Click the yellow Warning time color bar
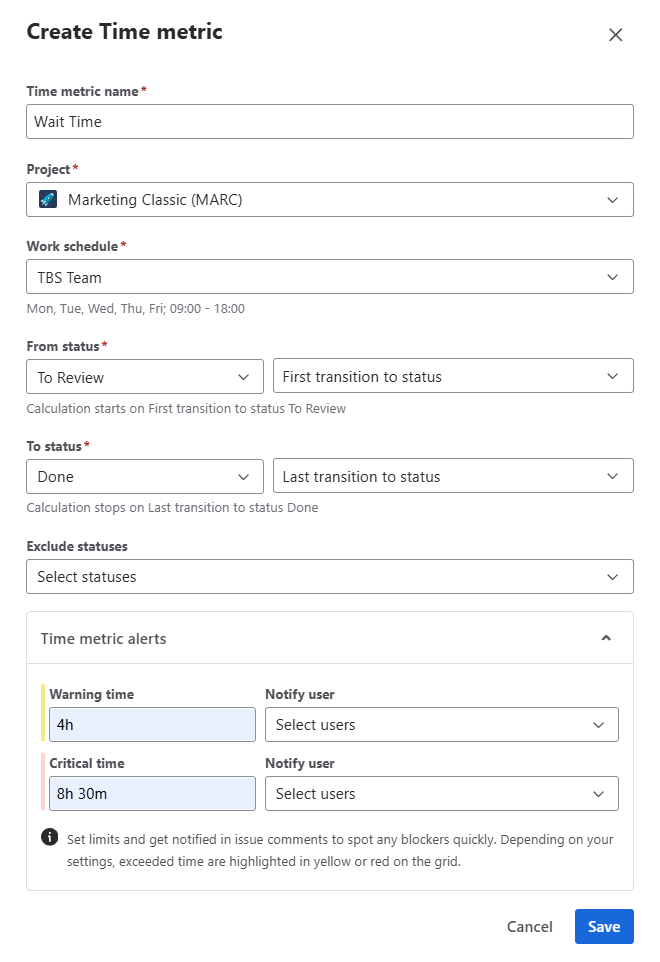660x962 pixels. (44, 712)
